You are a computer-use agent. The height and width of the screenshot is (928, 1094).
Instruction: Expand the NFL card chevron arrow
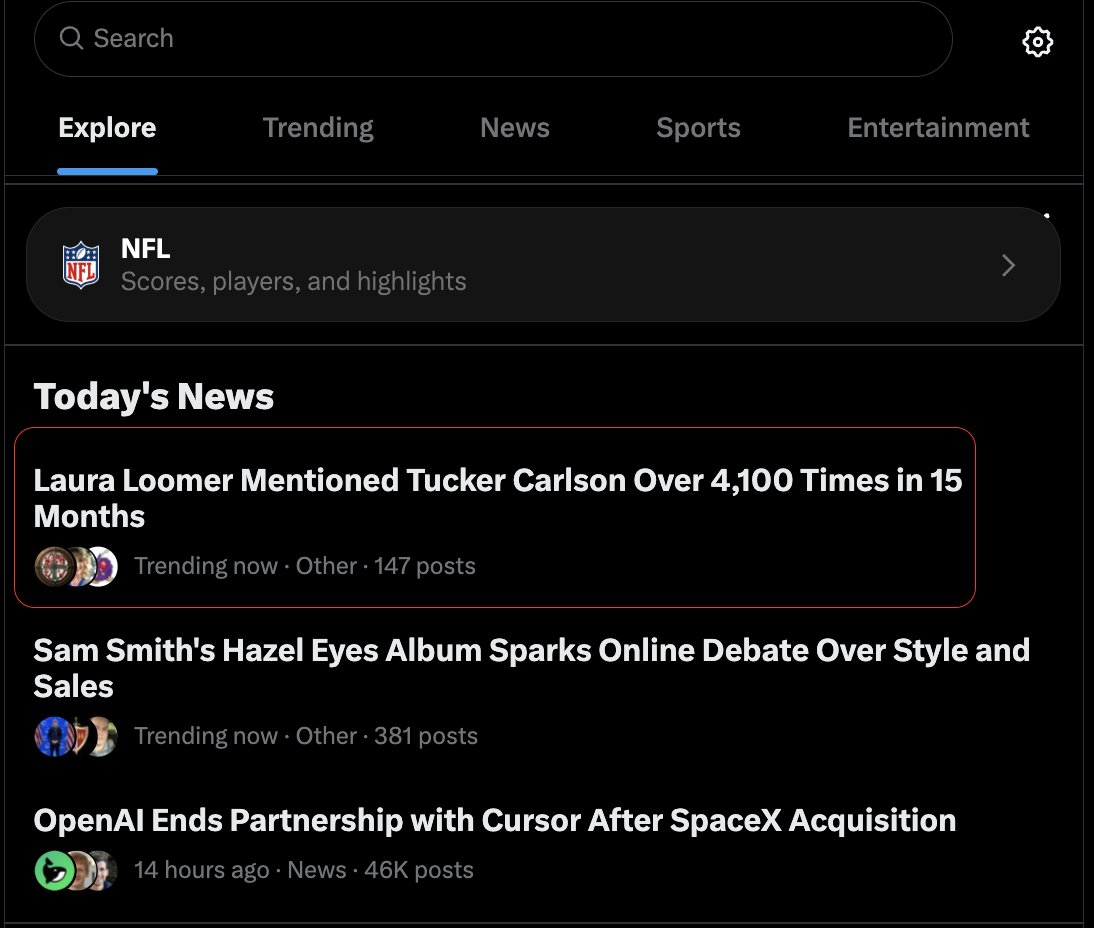point(1008,265)
